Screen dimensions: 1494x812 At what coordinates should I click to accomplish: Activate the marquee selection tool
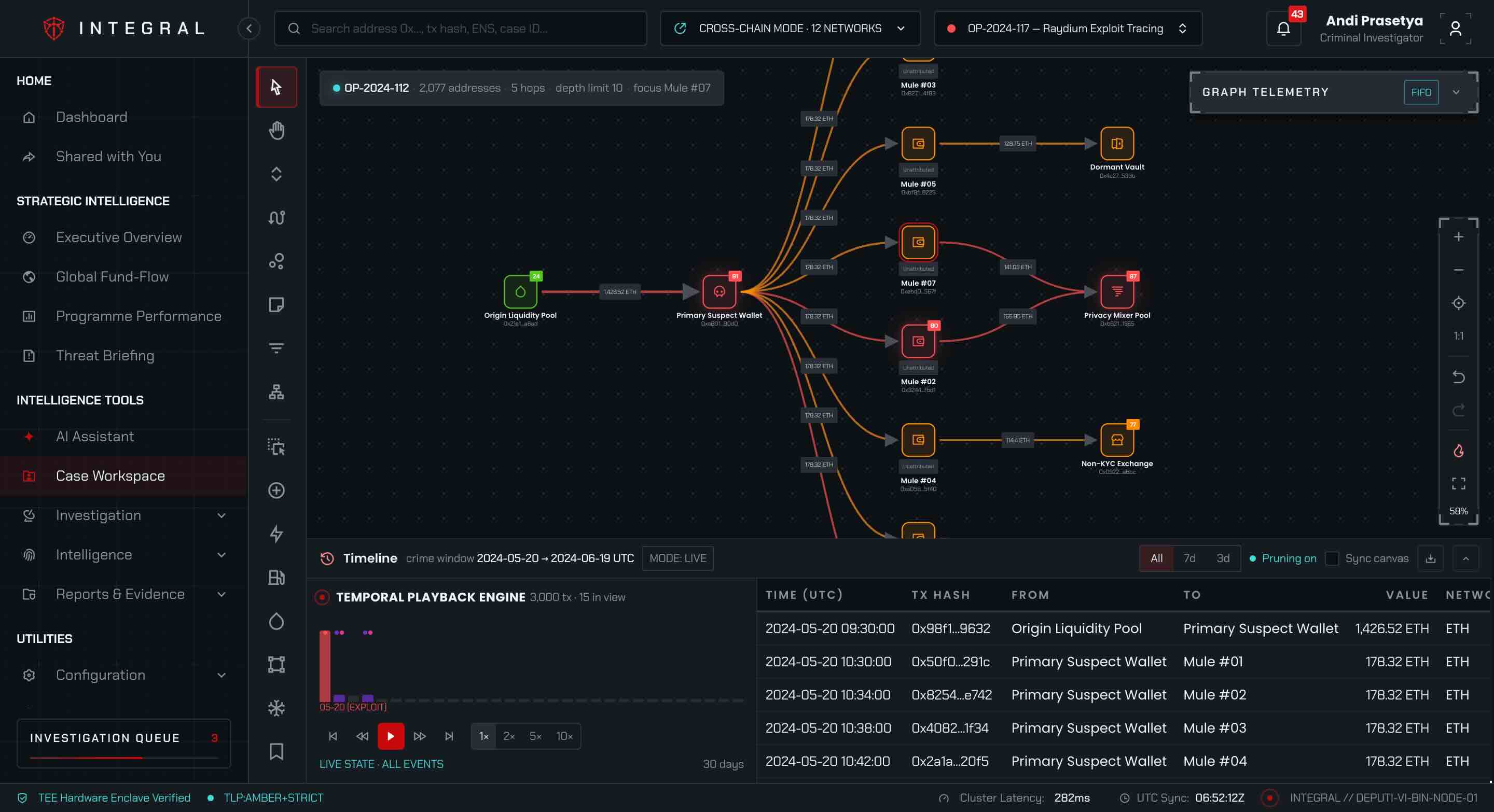click(276, 447)
